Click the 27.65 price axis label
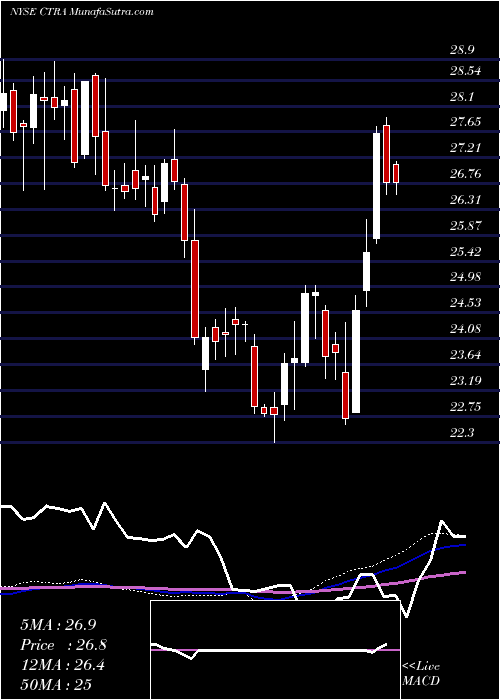Screen dimensions: 500x700 pos(466,122)
